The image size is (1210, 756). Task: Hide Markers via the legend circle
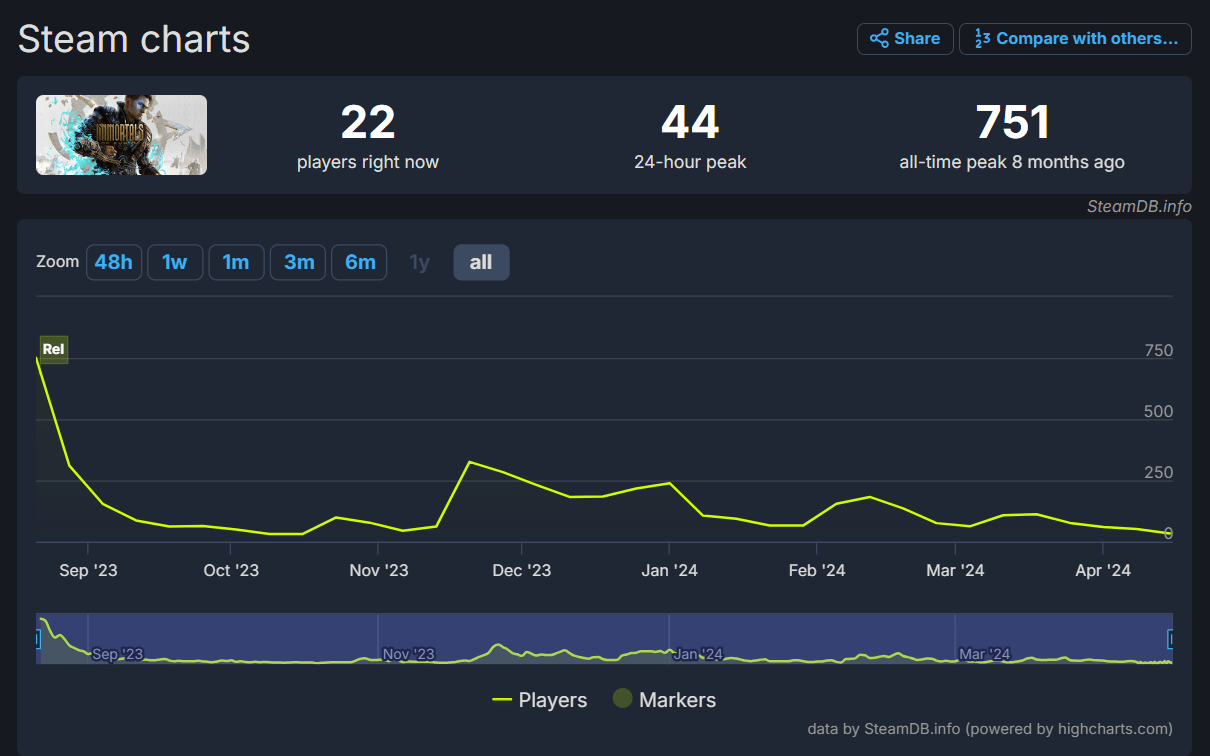tap(623, 699)
